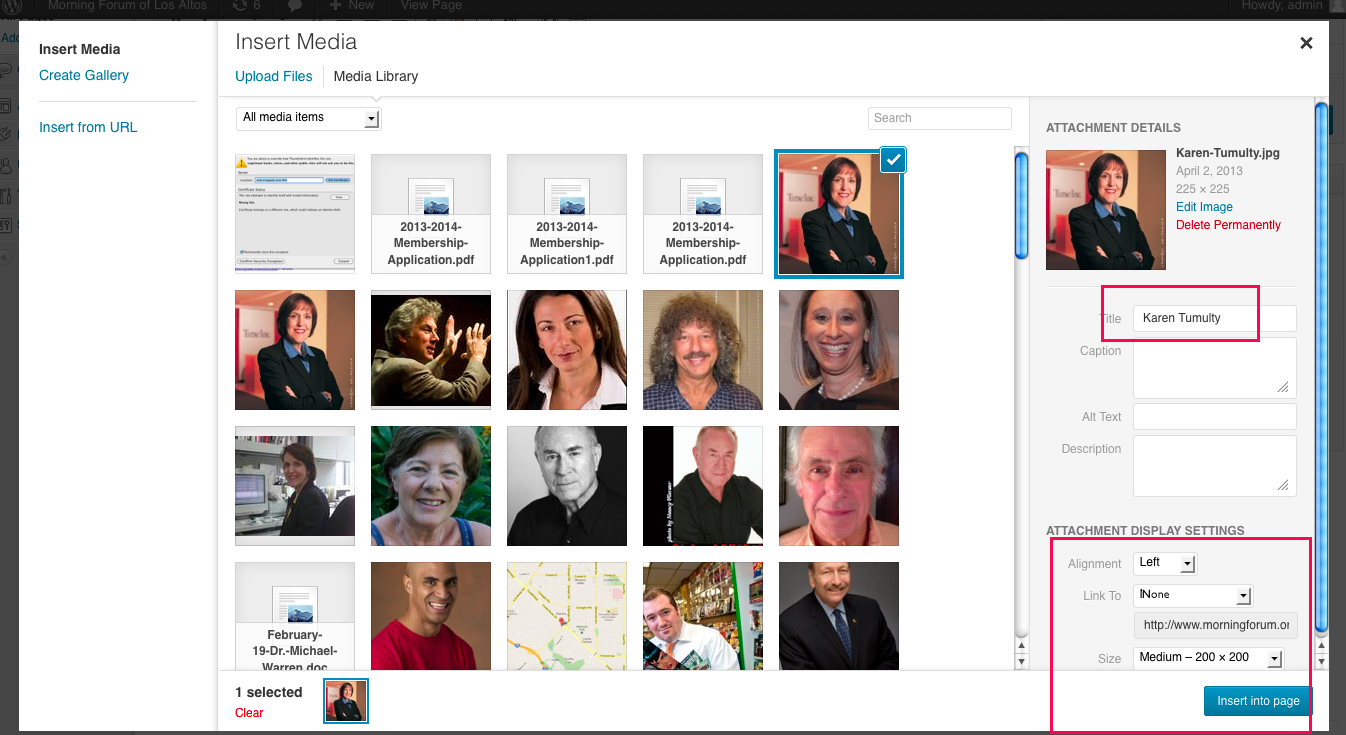Screen dimensions: 1346x735
Task: Uncheck the selected Karen Tumulty image checkmark
Action: (893, 159)
